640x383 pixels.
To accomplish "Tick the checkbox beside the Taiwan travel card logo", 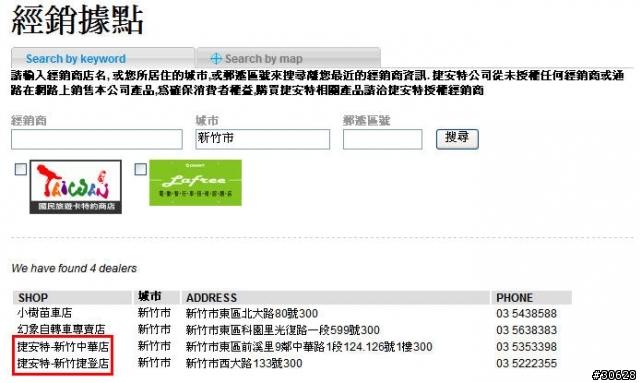I will coord(20,169).
